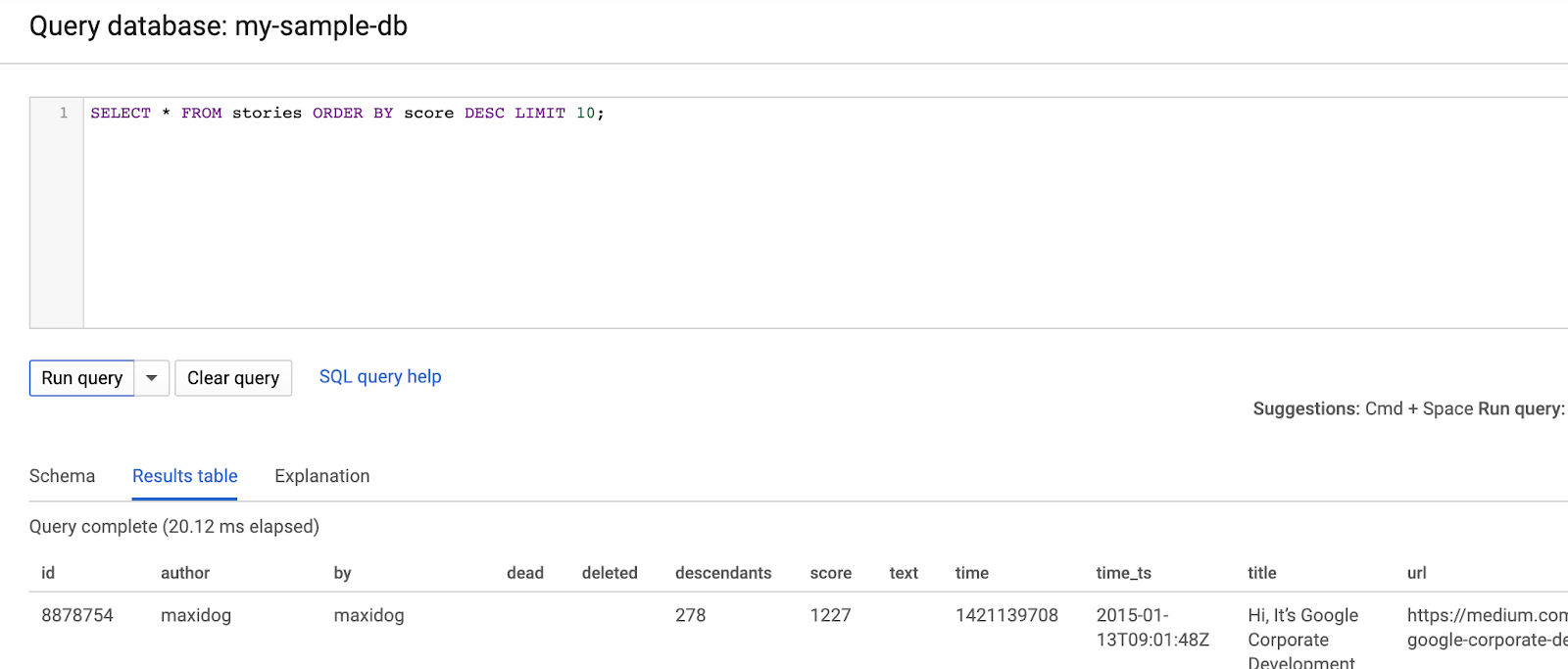Viewport: 1568px width, 669px height.
Task: Open the SQL query help link
Action: (380, 377)
